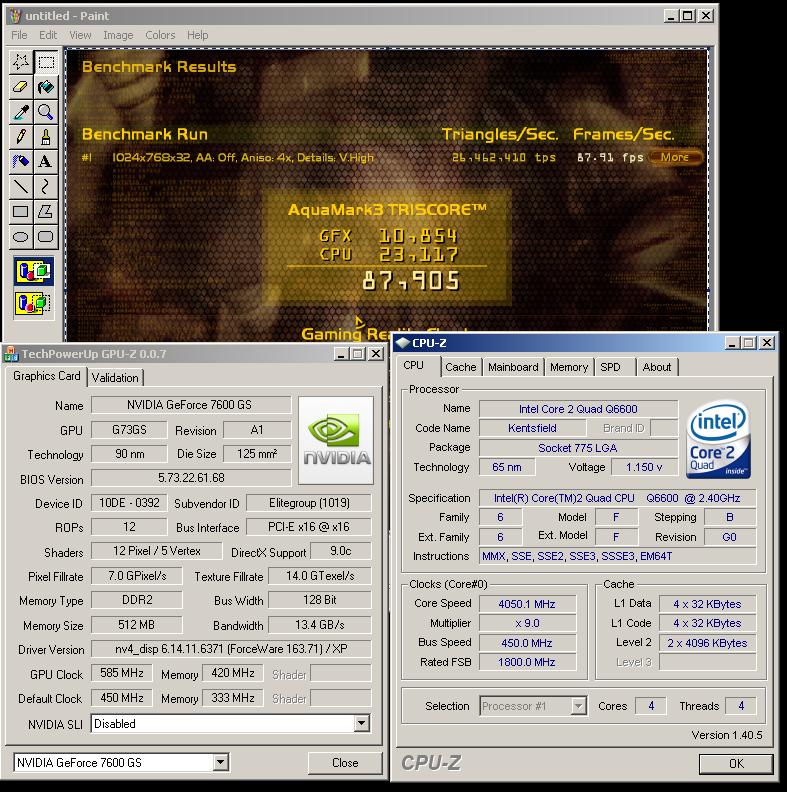Click the Package value Socket 775 LGA
The width and height of the screenshot is (787, 792).
(x=578, y=448)
